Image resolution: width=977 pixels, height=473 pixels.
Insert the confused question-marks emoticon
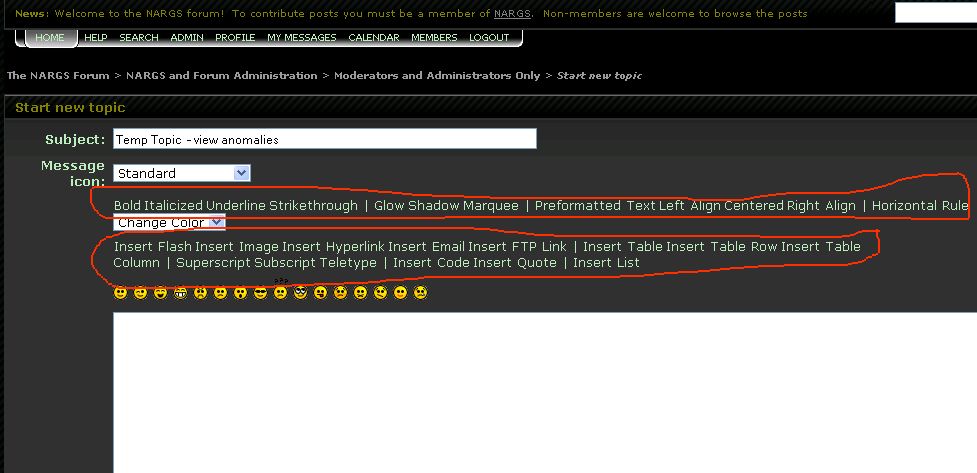(x=280, y=292)
